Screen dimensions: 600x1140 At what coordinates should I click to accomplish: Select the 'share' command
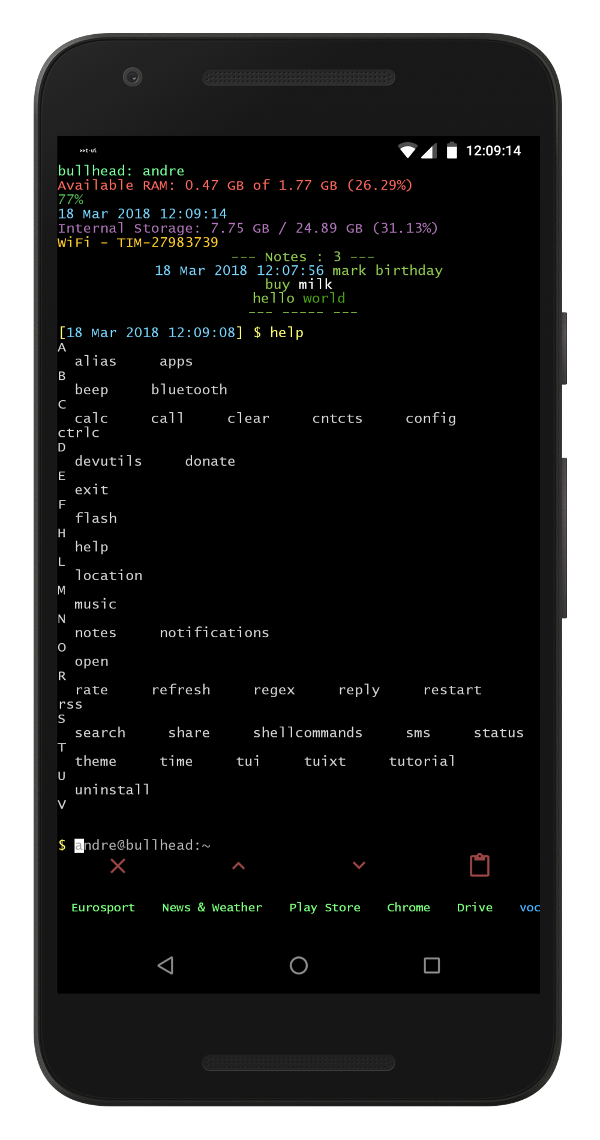[188, 733]
